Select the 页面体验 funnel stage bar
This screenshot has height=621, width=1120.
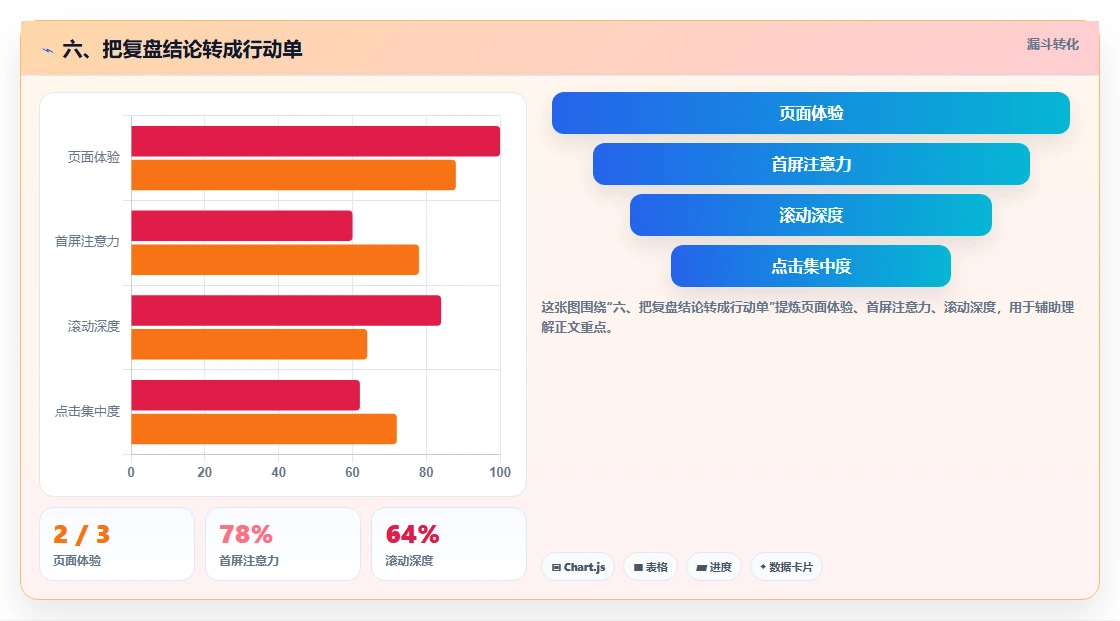811,113
